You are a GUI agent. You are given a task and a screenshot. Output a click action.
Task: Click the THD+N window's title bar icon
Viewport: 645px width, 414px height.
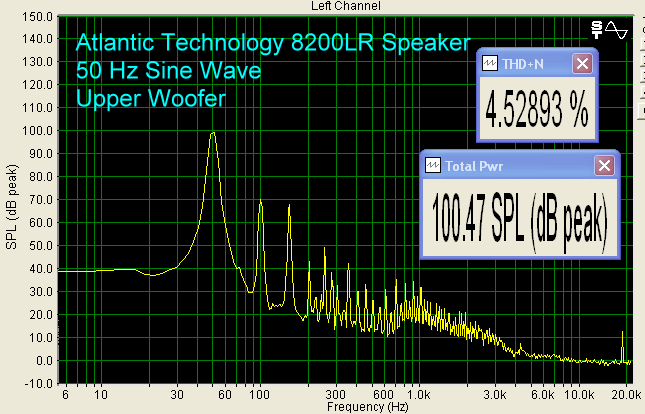point(490,63)
